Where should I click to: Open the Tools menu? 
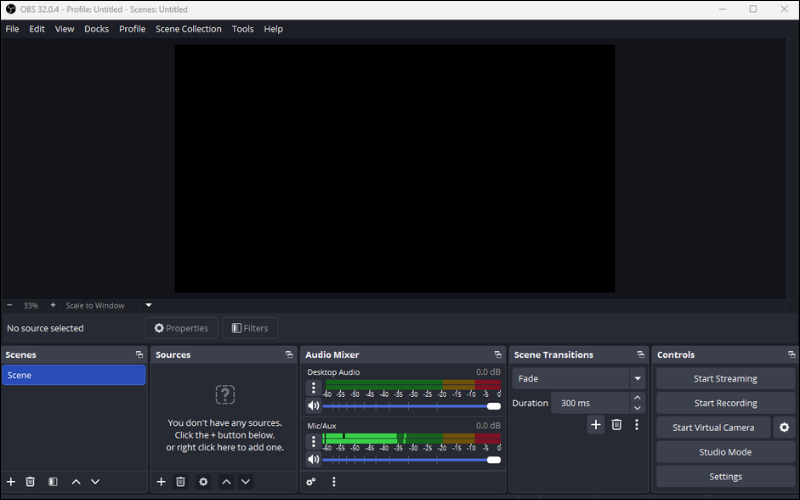coord(242,29)
